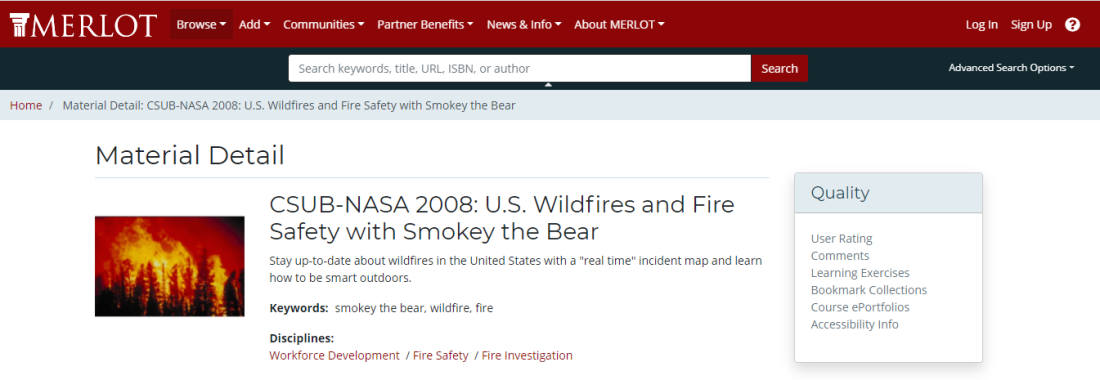The height and width of the screenshot is (380, 1100).
Task: Click the Sign Up link
Action: tap(1031, 25)
